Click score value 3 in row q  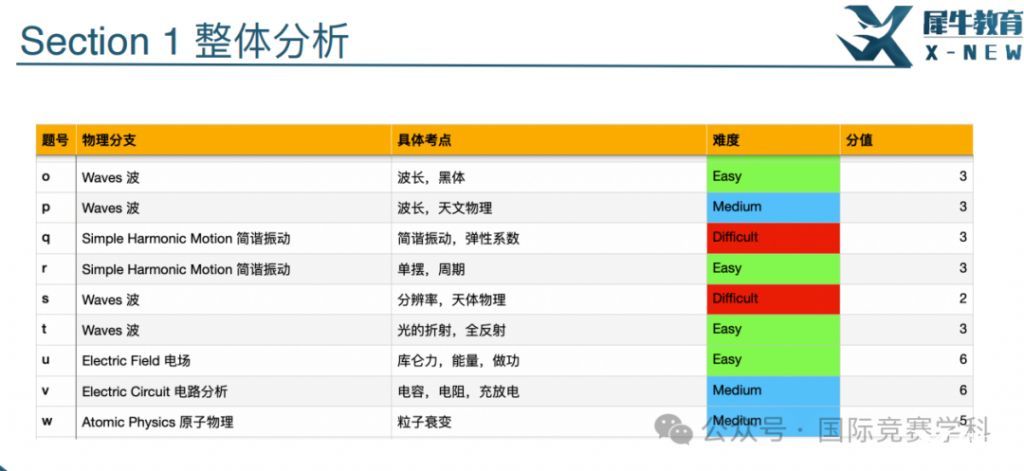click(x=963, y=238)
